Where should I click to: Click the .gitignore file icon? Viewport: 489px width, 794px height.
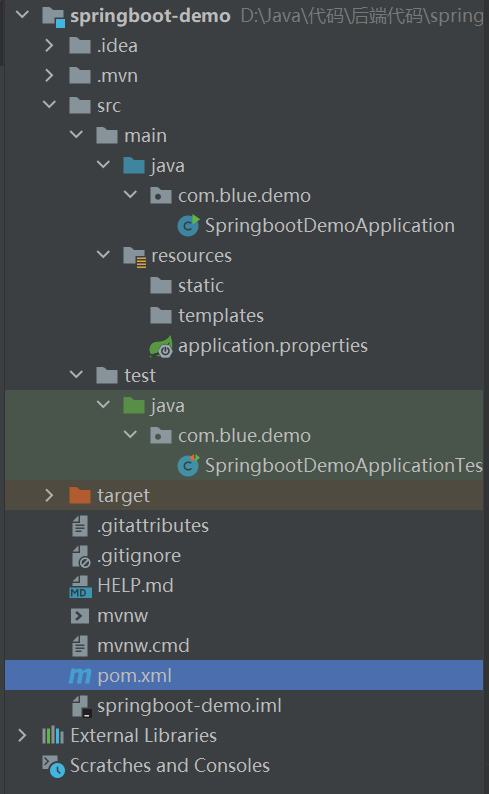80,556
